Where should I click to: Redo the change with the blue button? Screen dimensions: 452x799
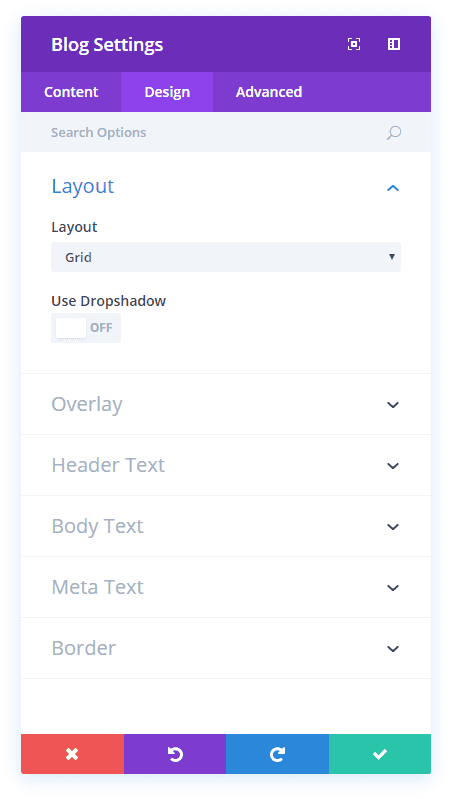click(277, 754)
